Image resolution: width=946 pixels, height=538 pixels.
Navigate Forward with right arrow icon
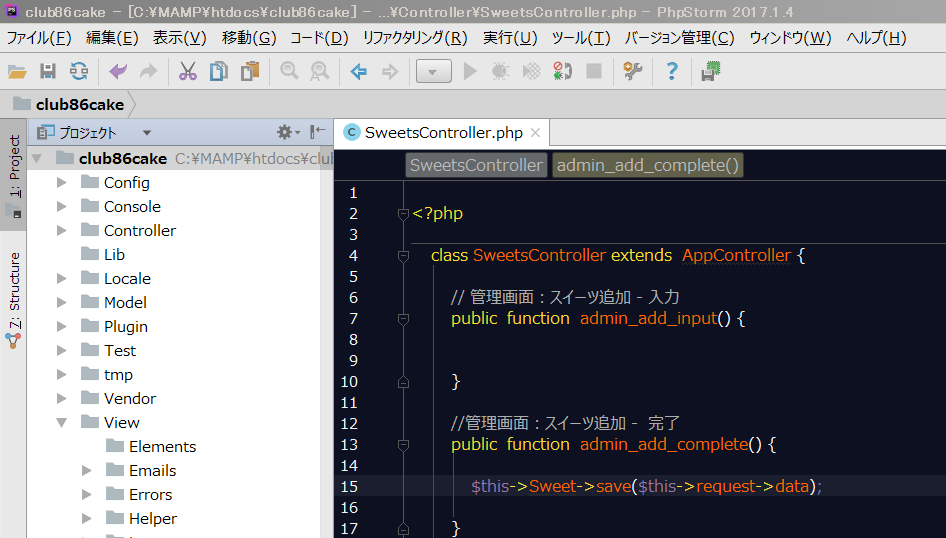390,72
